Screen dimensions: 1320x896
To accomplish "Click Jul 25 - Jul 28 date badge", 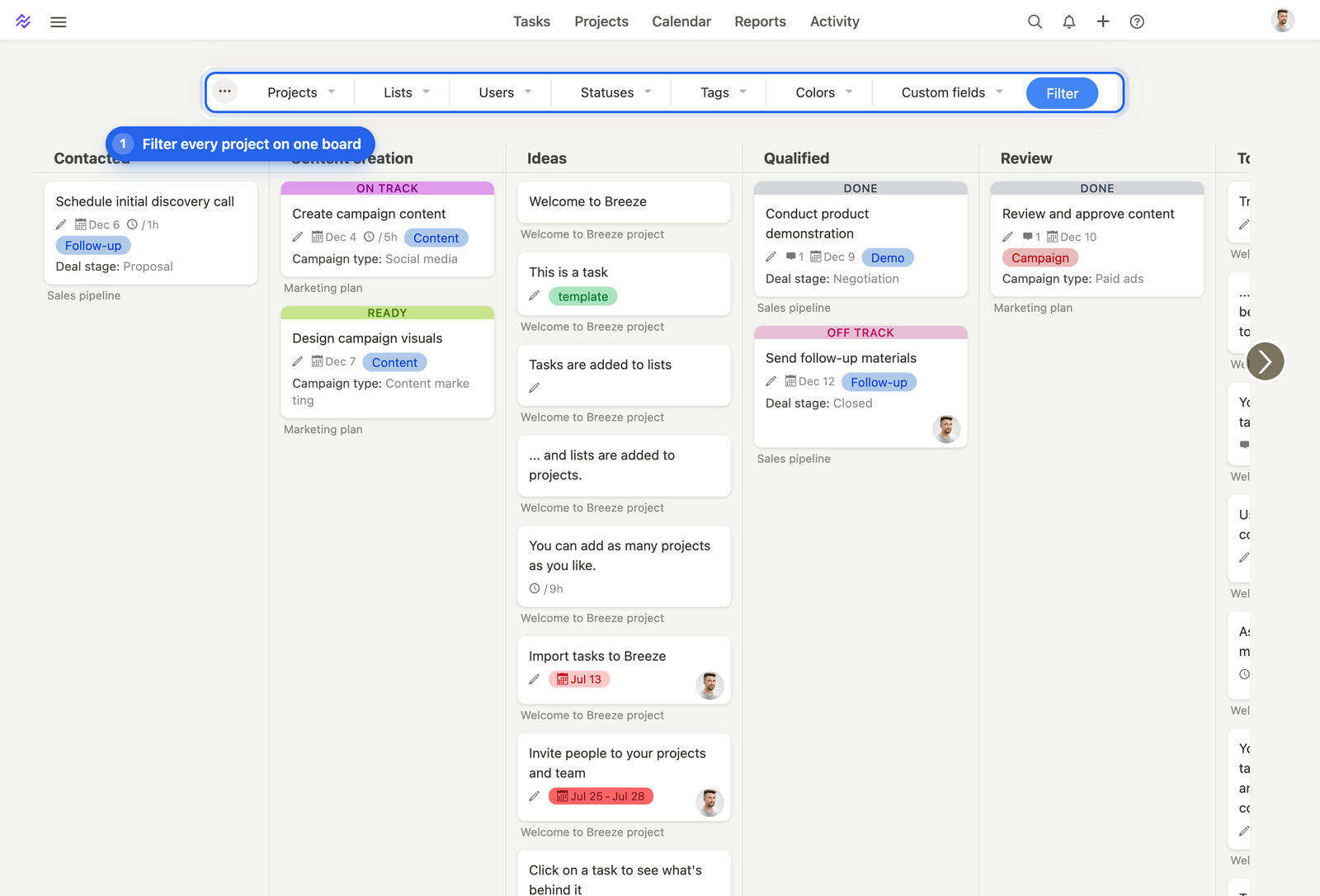I will pyautogui.click(x=601, y=796).
